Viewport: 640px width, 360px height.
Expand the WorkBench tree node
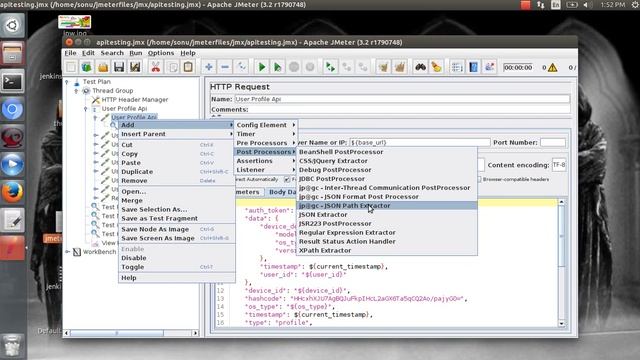pos(67,252)
